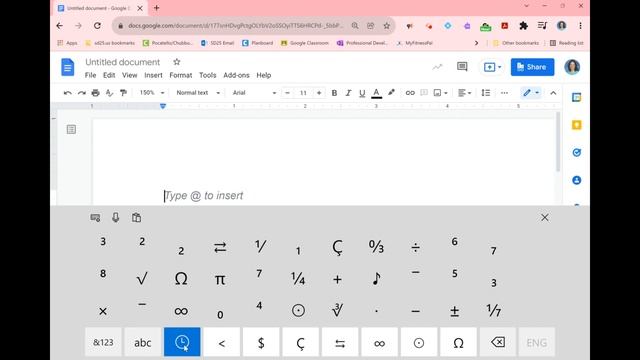Open Google Calendar in side panel
Viewport: 640px width, 360px height.
[x=576, y=97]
